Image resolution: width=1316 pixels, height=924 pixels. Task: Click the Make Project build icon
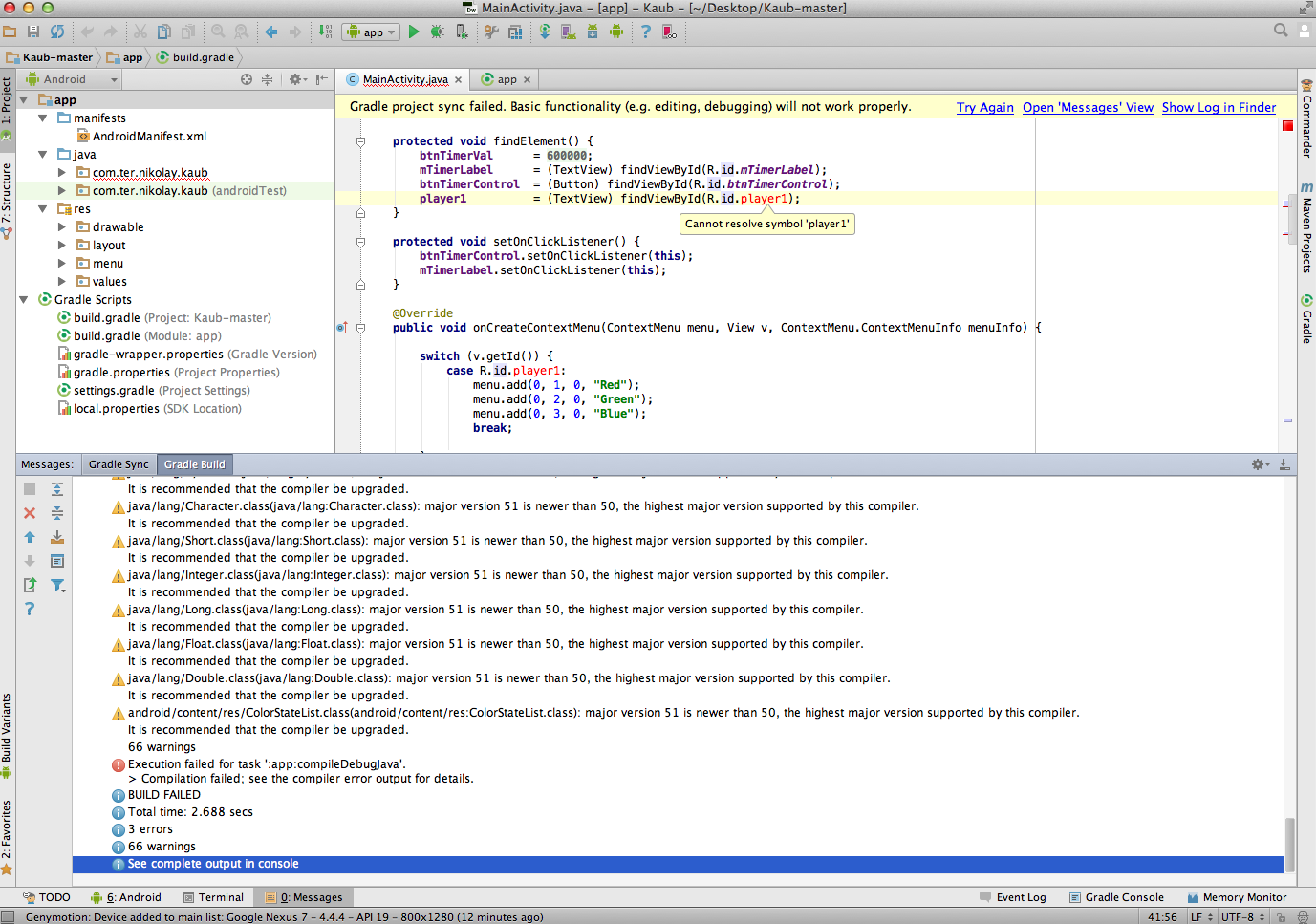pyautogui.click(x=325, y=32)
